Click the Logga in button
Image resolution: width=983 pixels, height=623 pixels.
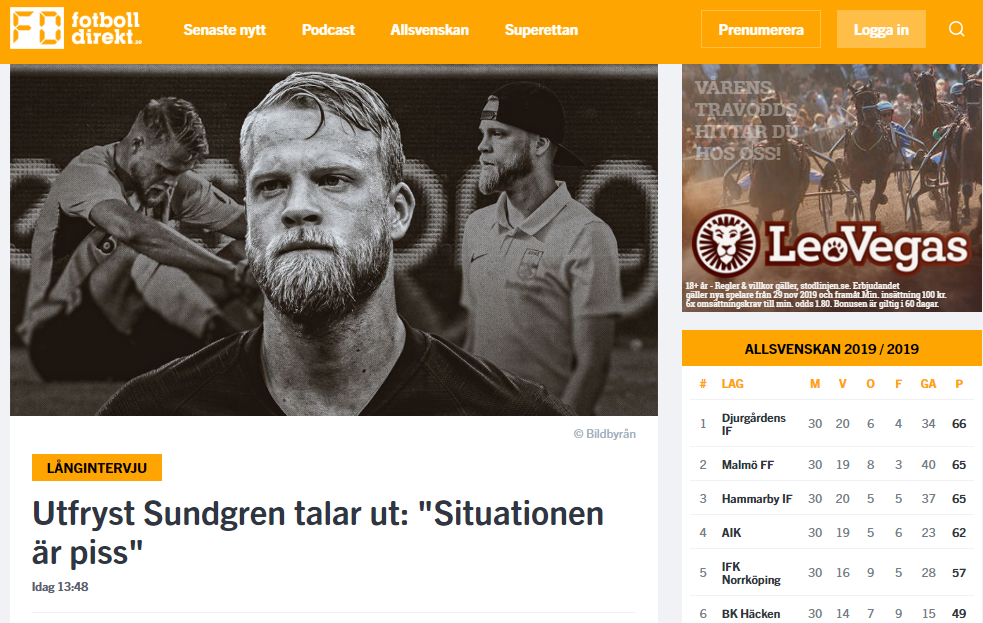point(881,29)
